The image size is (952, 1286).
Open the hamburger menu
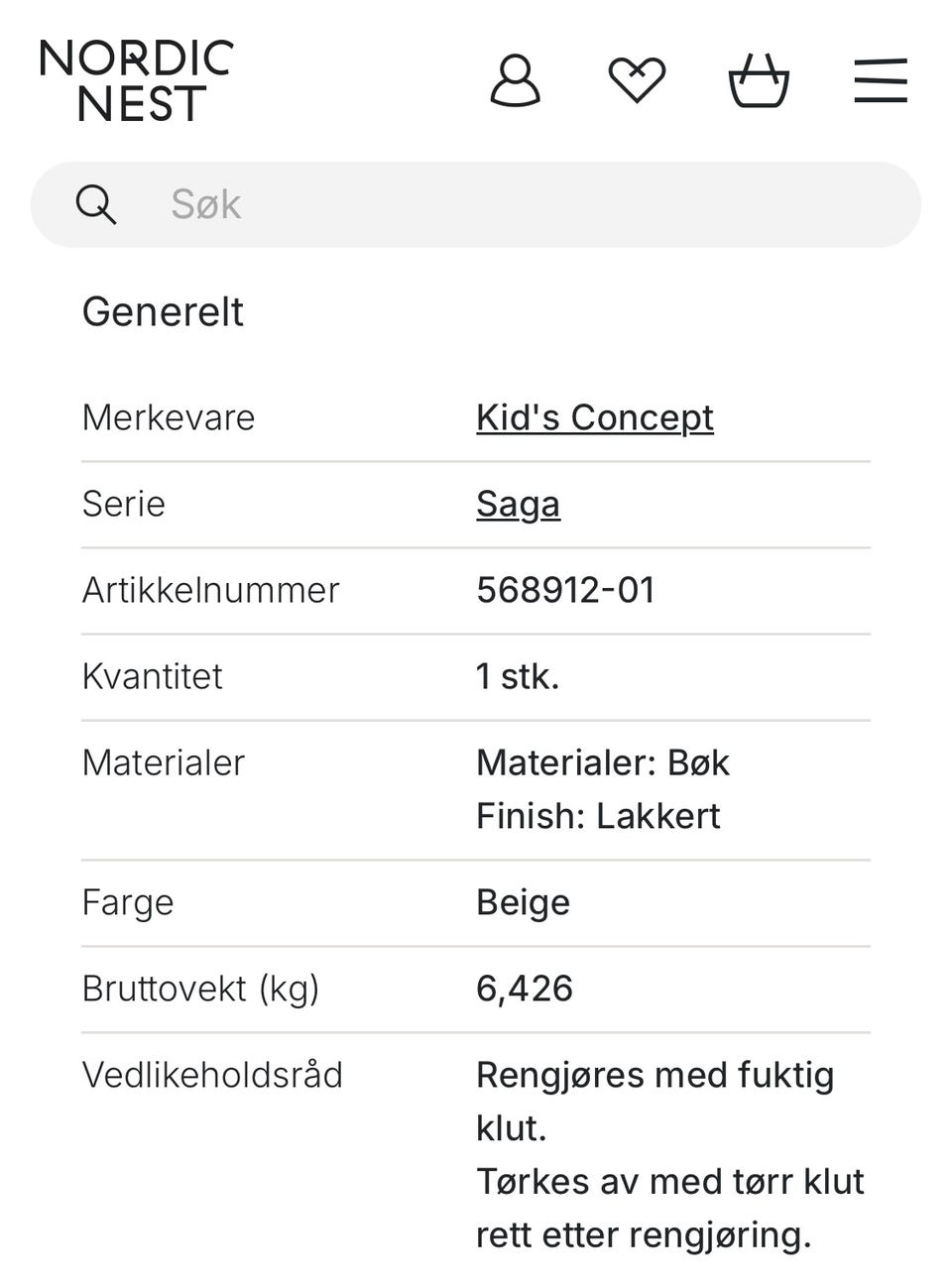881,81
